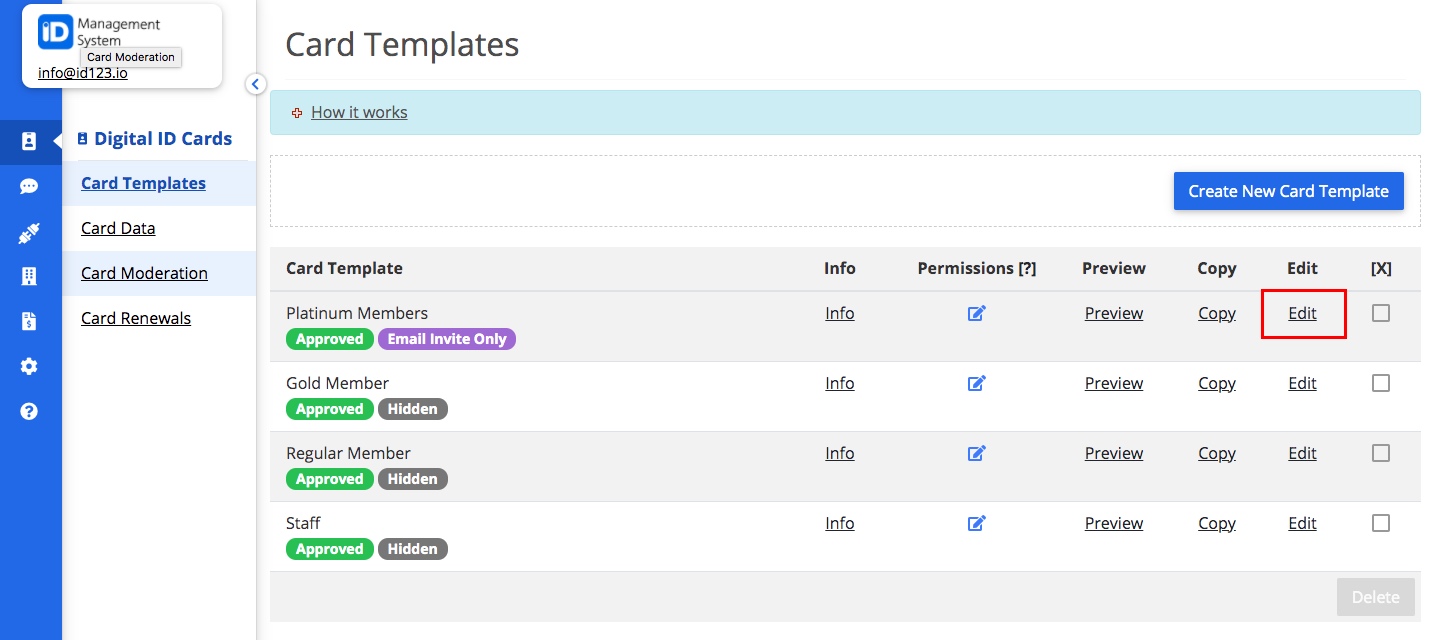Click the help question mark icon
Viewport: 1431px width, 640px height.
31,411
